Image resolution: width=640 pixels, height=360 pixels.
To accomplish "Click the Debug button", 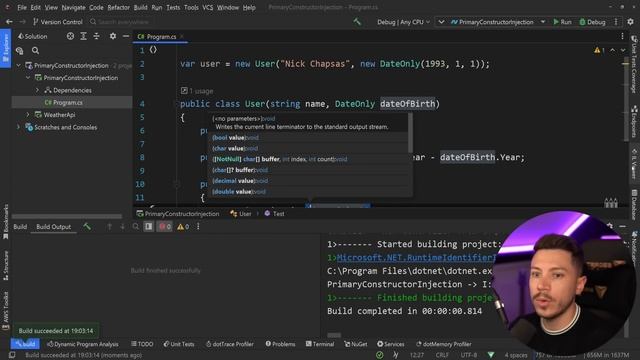I will click(593, 22).
